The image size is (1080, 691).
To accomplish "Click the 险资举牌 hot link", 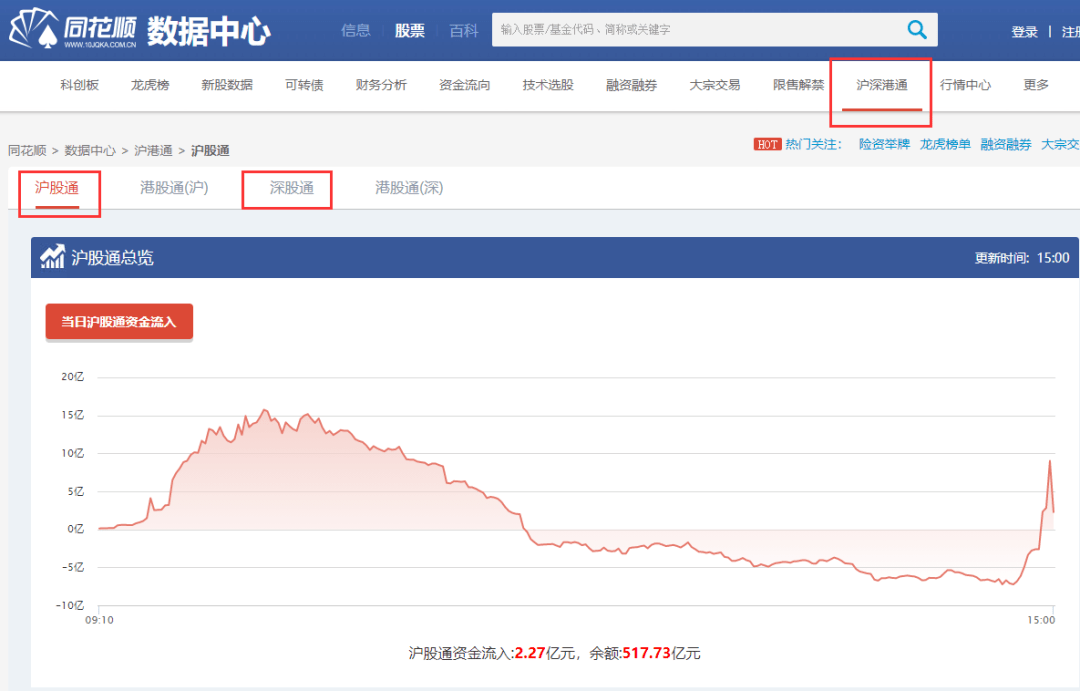I will [884, 144].
